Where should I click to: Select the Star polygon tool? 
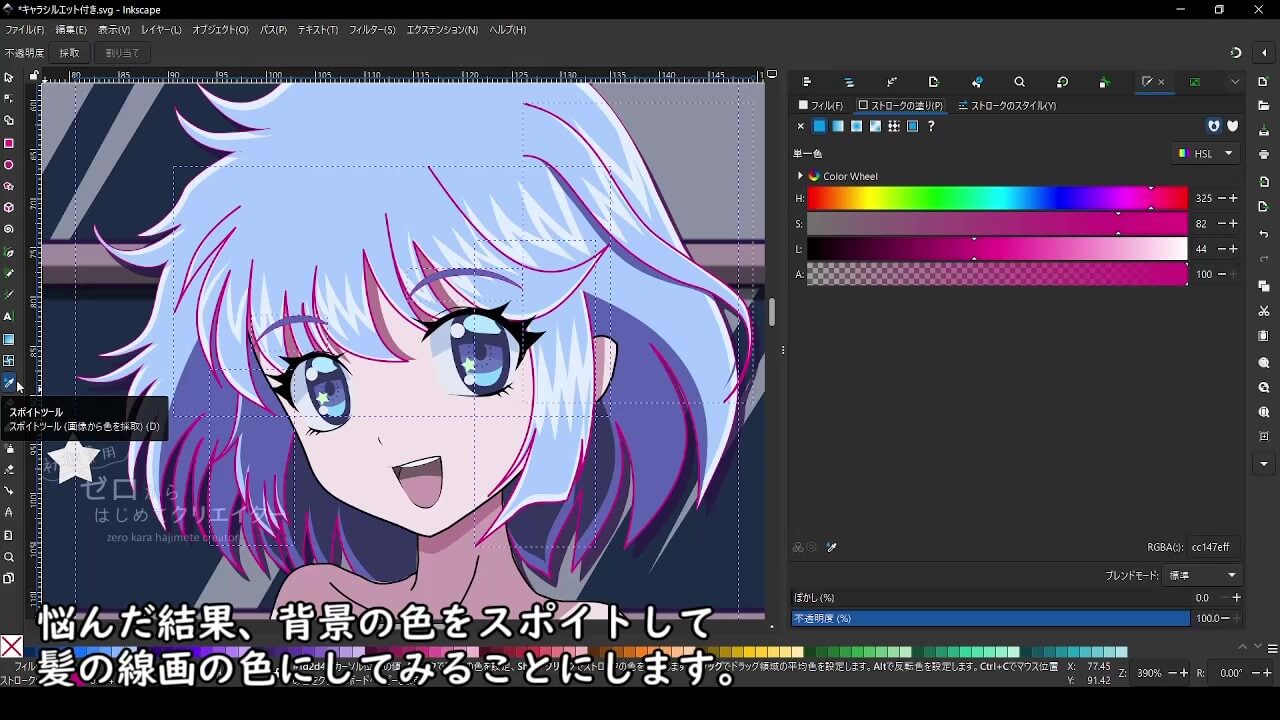[9, 186]
